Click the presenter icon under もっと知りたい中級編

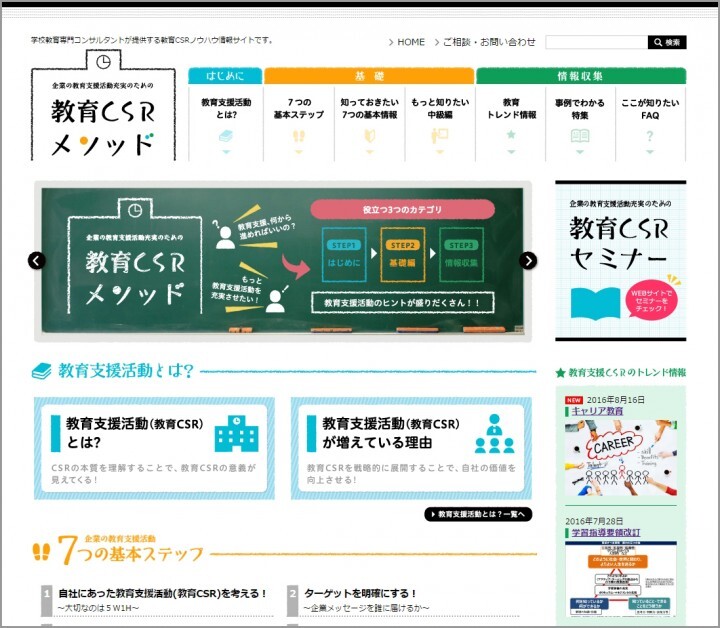click(x=440, y=136)
